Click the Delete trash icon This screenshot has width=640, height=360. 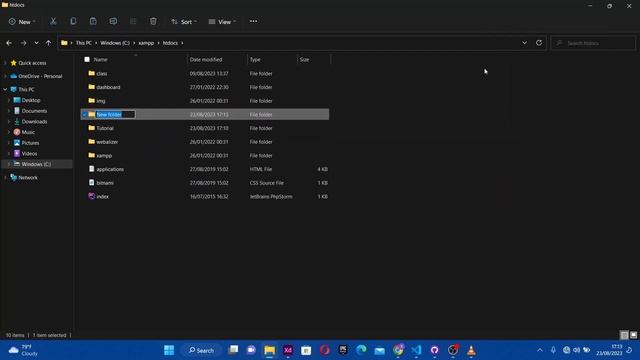(153, 21)
